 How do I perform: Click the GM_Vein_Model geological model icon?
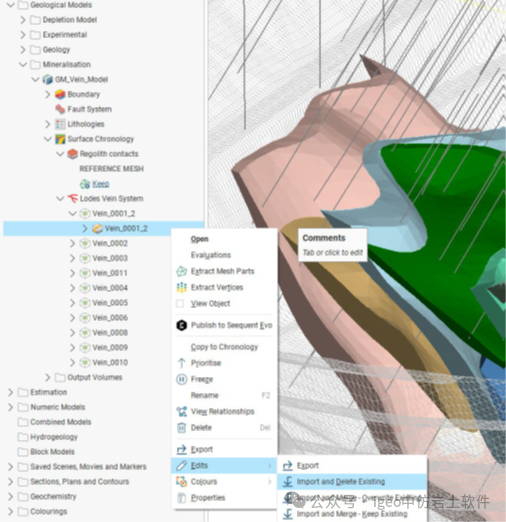click(48, 79)
